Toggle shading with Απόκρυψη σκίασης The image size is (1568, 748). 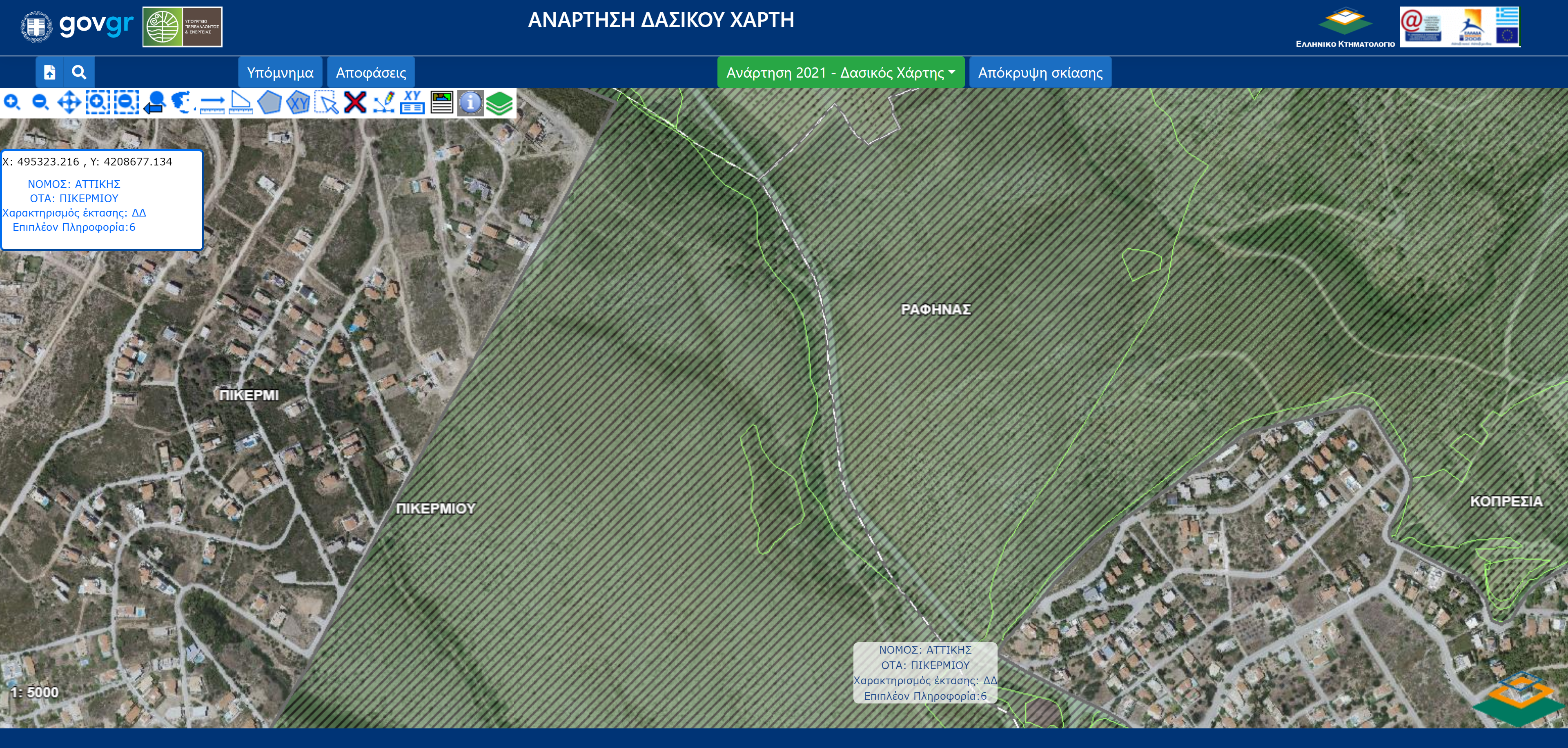point(1040,72)
